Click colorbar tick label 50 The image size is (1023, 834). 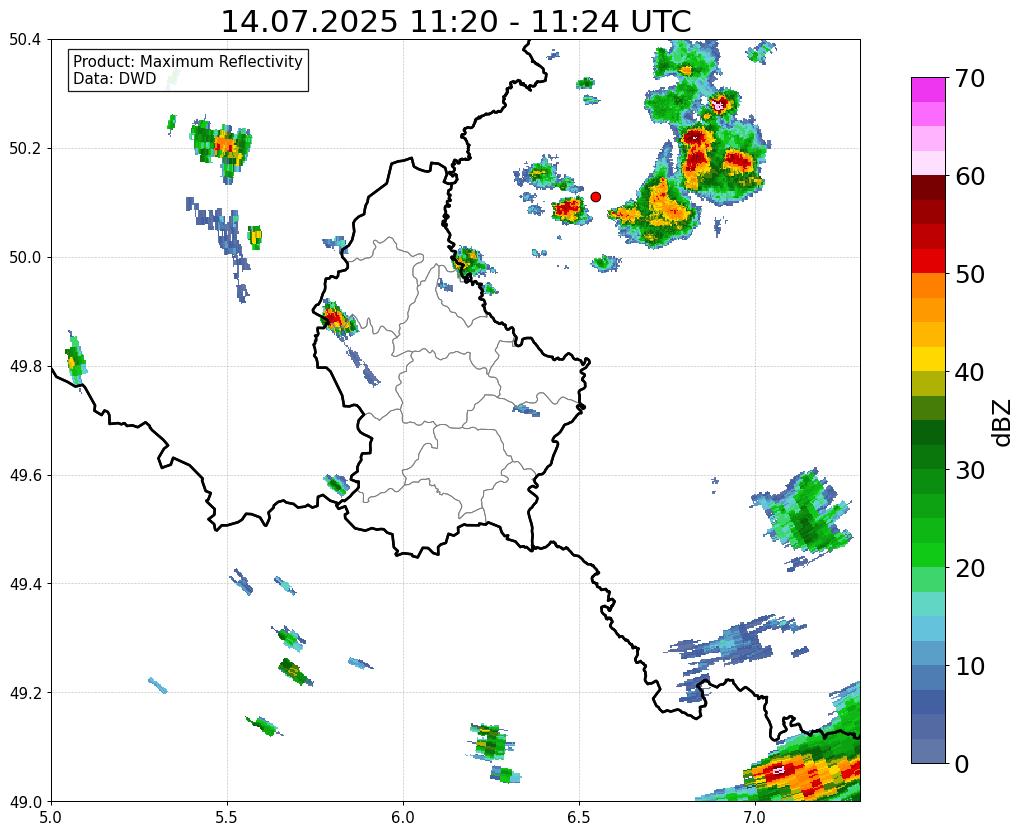[968, 274]
